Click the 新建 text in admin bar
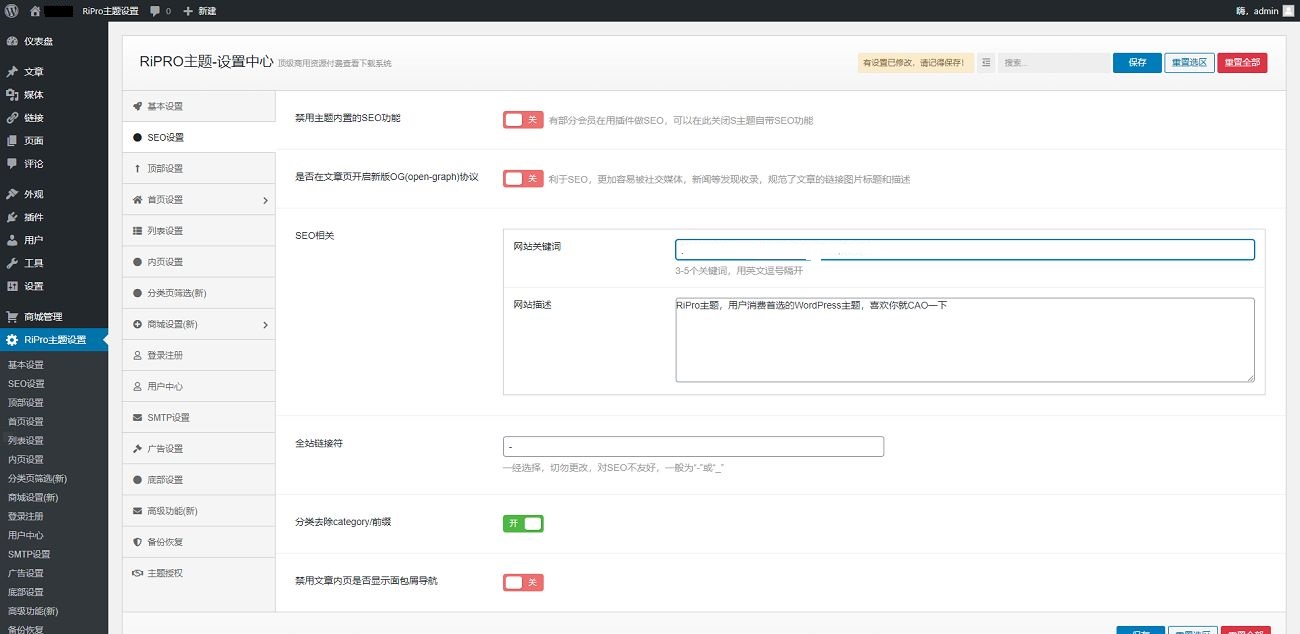The image size is (1300, 634). point(206,11)
